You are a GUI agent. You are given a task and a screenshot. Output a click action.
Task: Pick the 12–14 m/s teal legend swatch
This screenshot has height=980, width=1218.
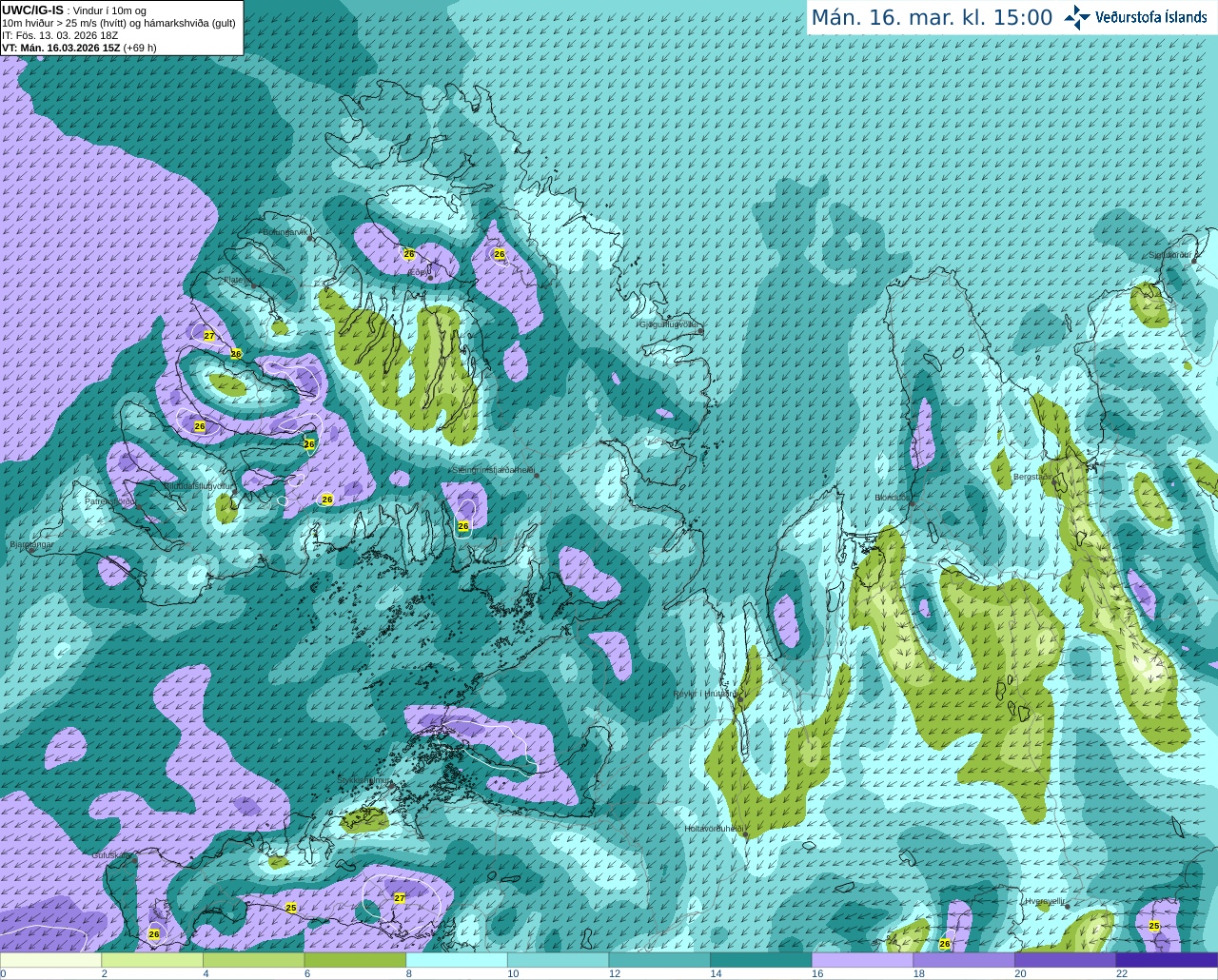(x=659, y=960)
